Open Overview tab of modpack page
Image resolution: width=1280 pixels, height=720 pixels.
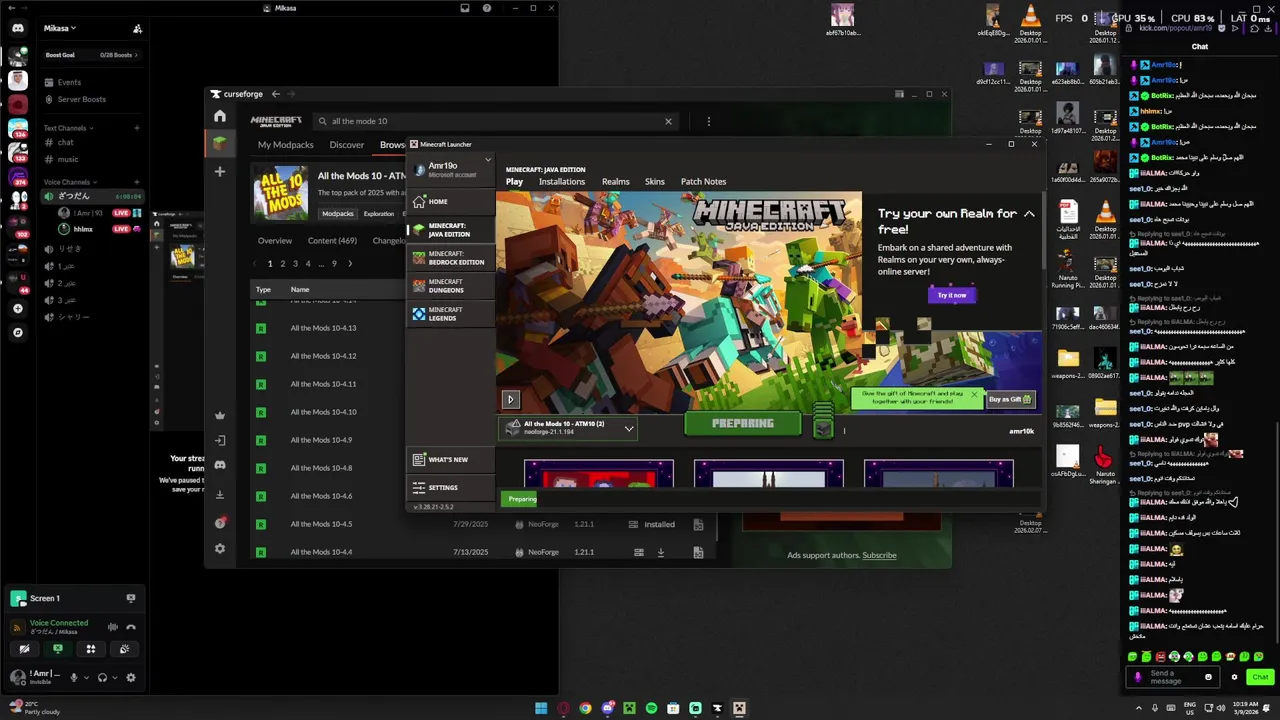[x=275, y=241]
